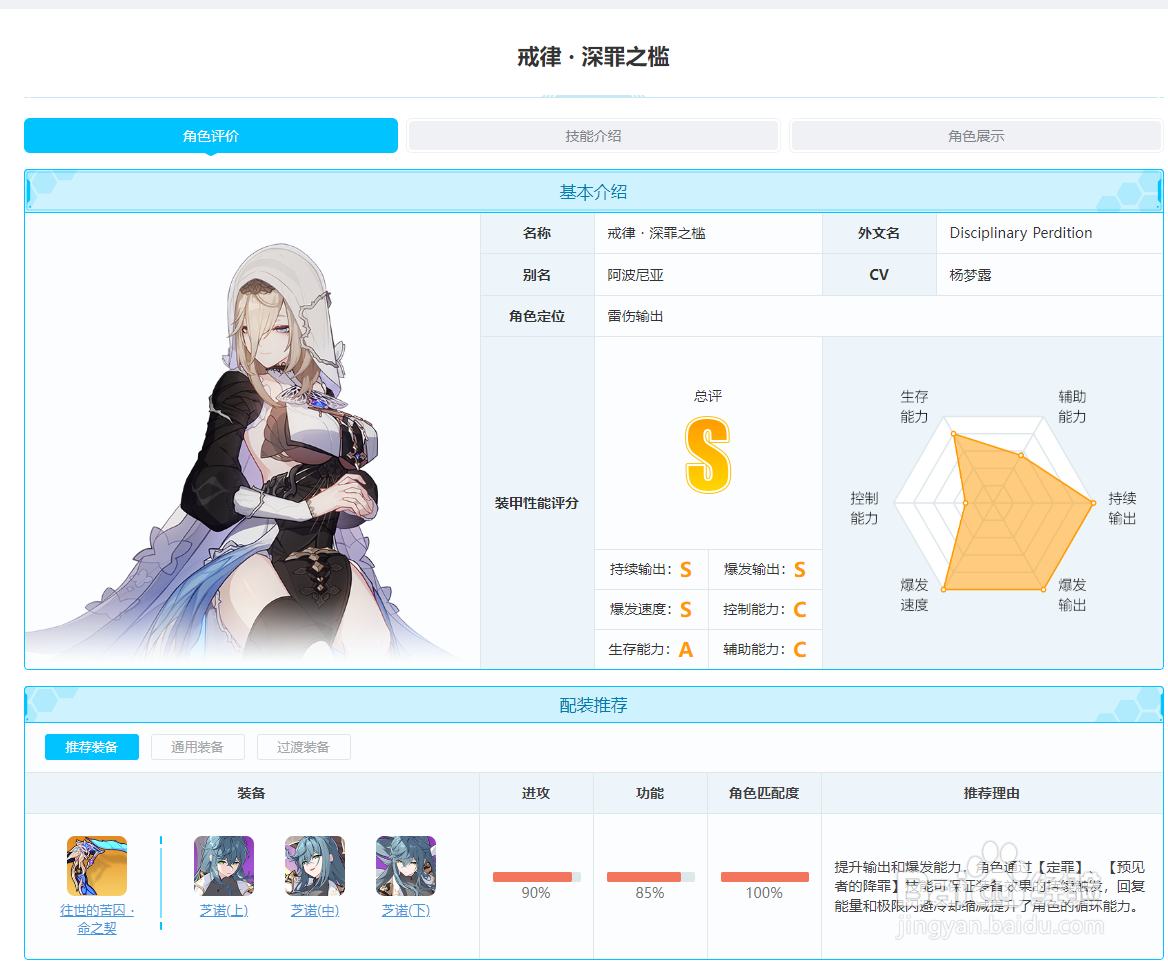Click the 装甲性能评分 label cell
Image resolution: width=1168 pixels, height=966 pixels.
point(537,503)
